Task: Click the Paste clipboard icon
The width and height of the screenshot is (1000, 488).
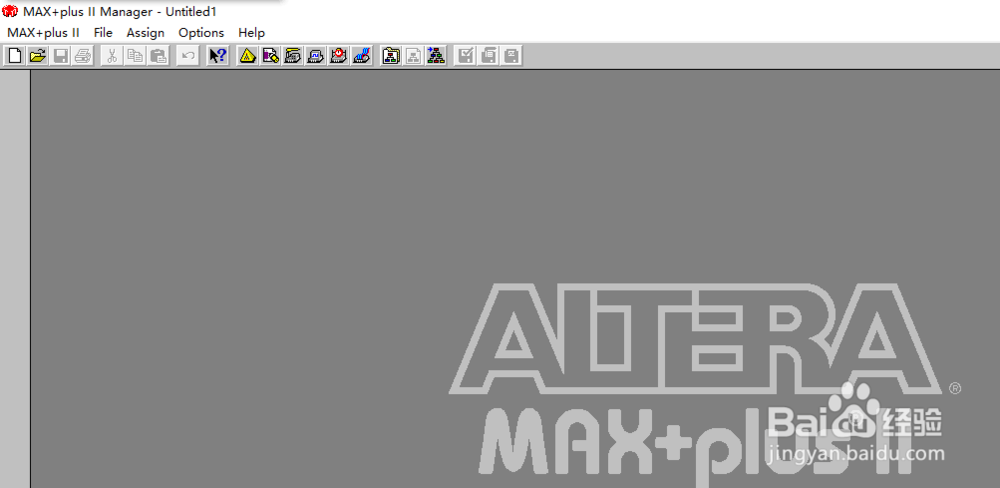Action: (158, 56)
